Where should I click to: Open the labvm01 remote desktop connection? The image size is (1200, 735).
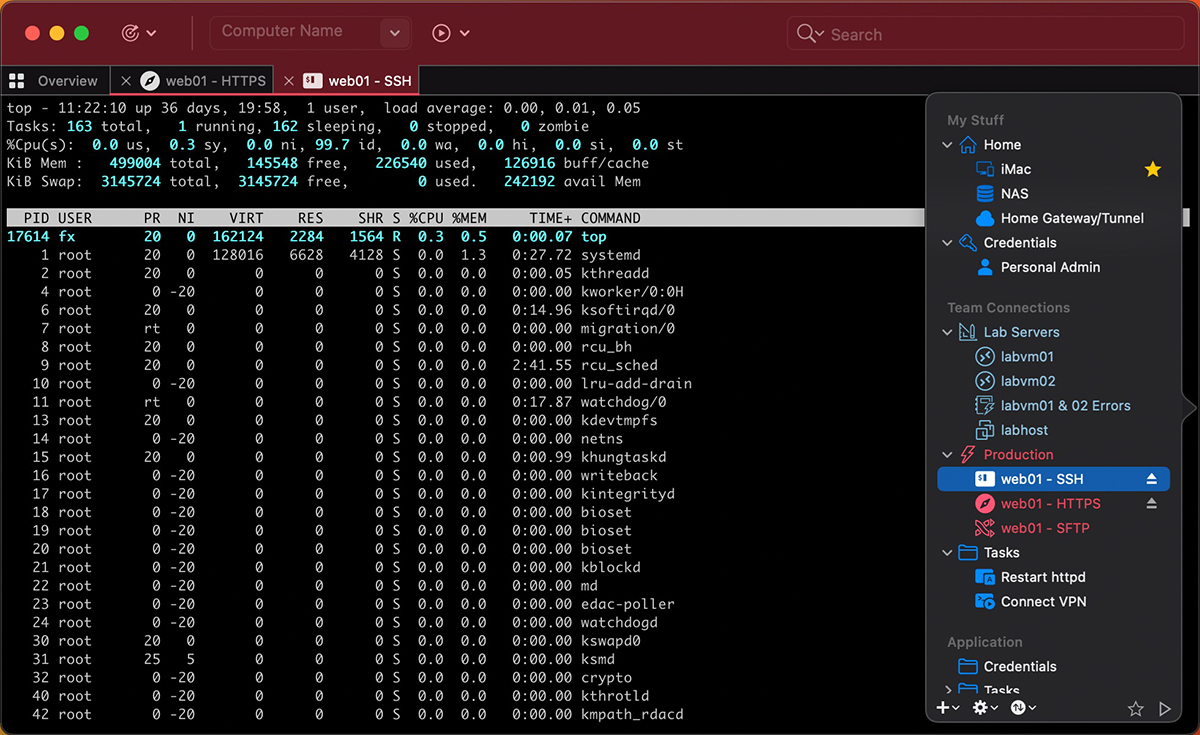point(1027,357)
